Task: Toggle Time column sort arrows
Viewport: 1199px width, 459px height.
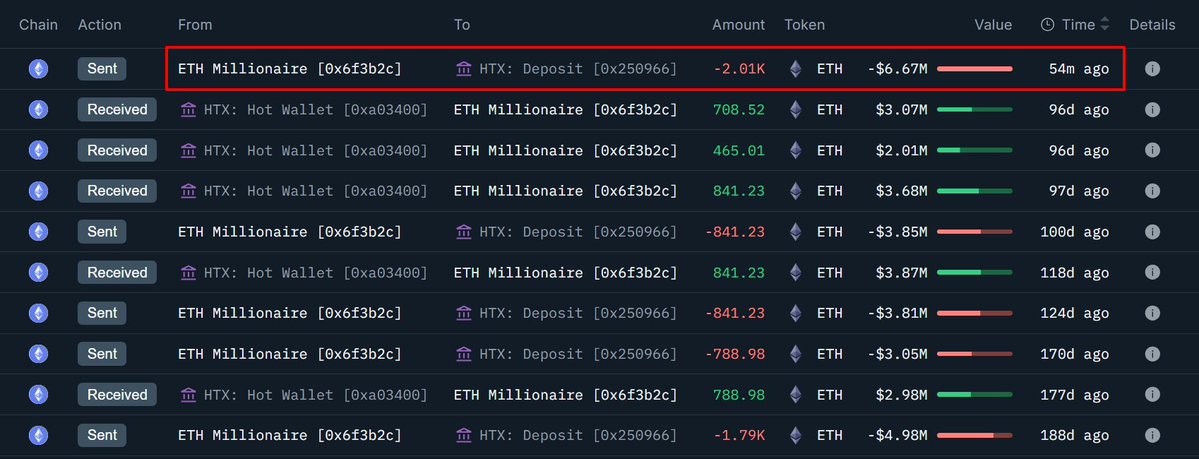Action: click(1104, 24)
